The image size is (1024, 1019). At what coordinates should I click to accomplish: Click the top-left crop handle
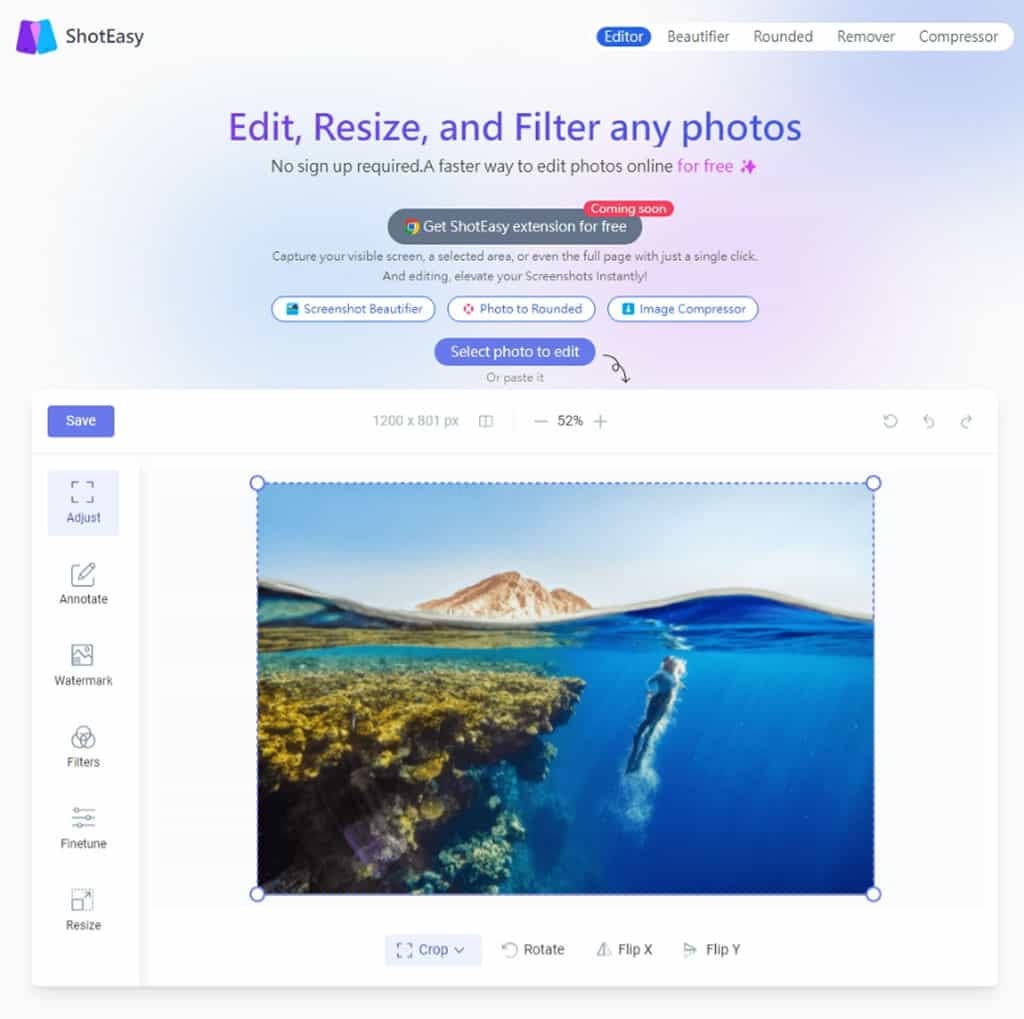(x=257, y=483)
